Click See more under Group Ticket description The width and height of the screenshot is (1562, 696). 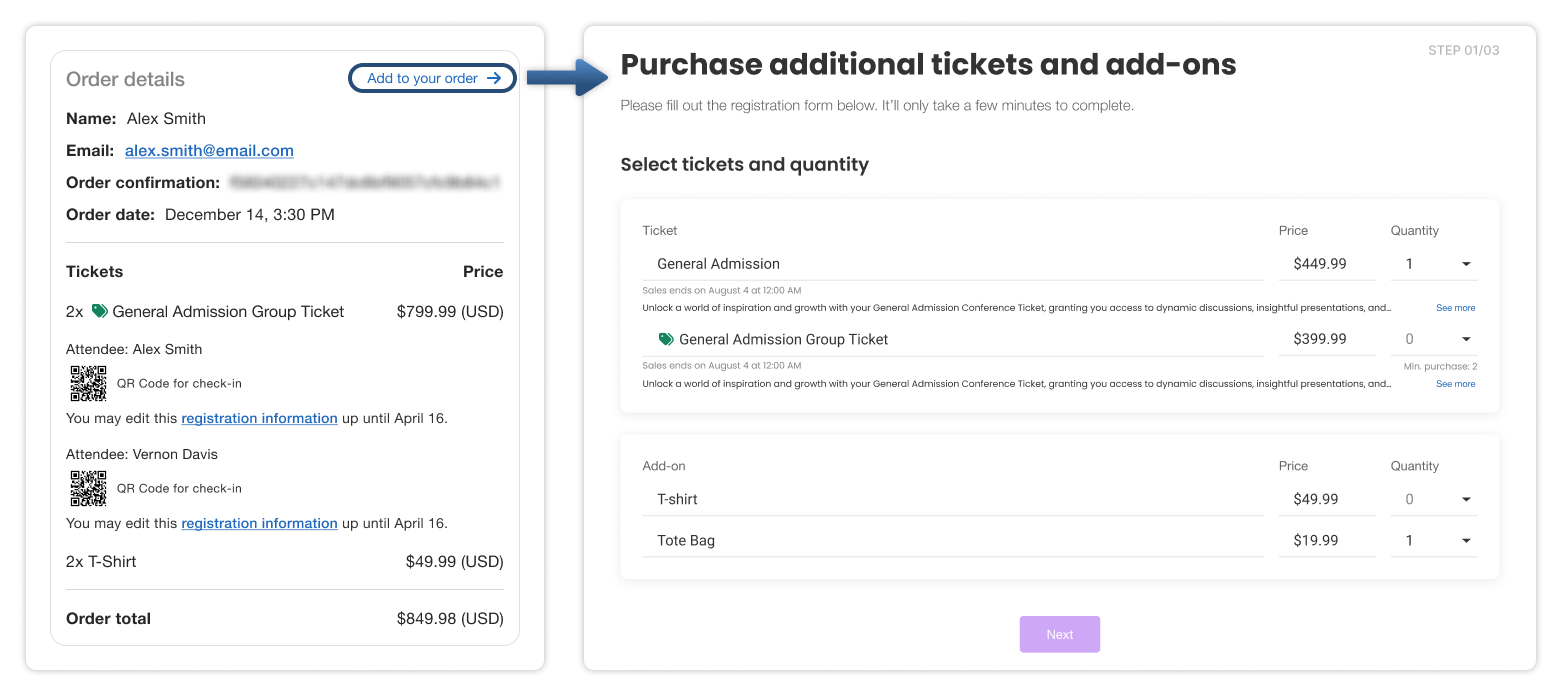pos(1455,384)
